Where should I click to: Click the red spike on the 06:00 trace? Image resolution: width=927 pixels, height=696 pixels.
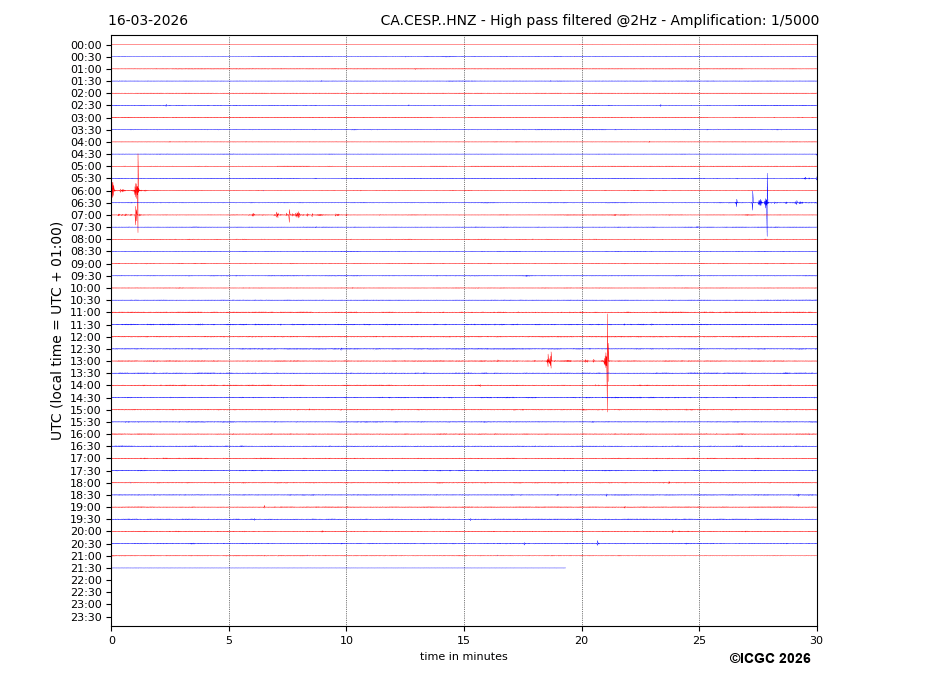click(x=137, y=190)
